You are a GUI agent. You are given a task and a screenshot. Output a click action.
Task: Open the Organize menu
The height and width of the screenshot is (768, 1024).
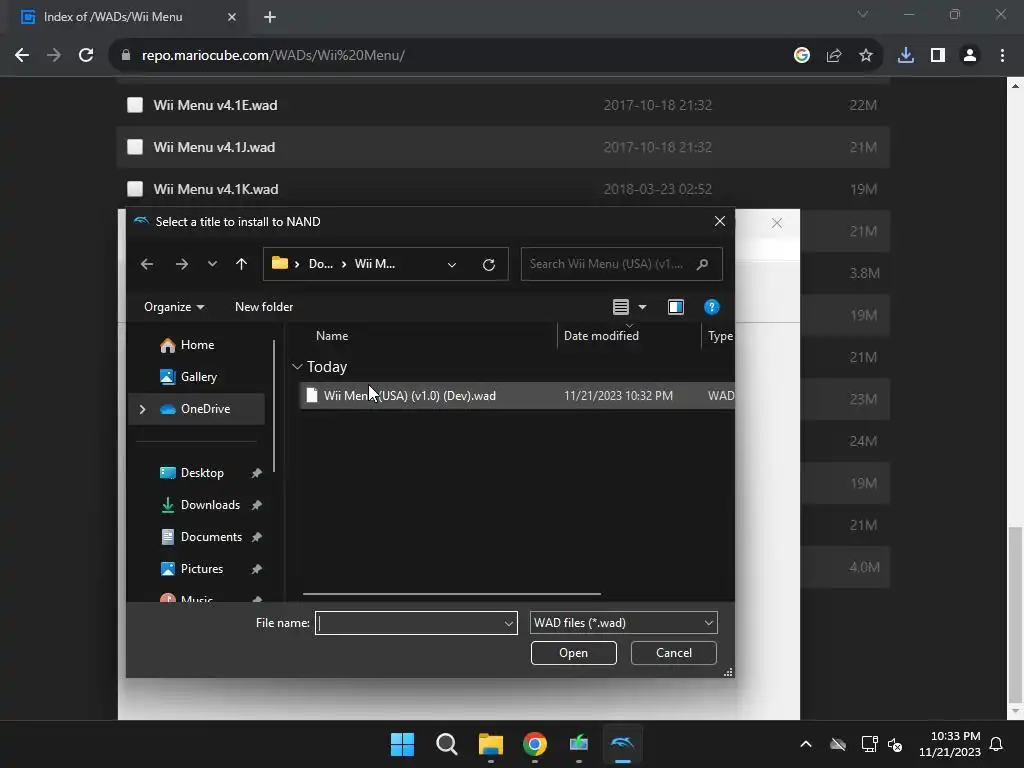[x=174, y=307]
